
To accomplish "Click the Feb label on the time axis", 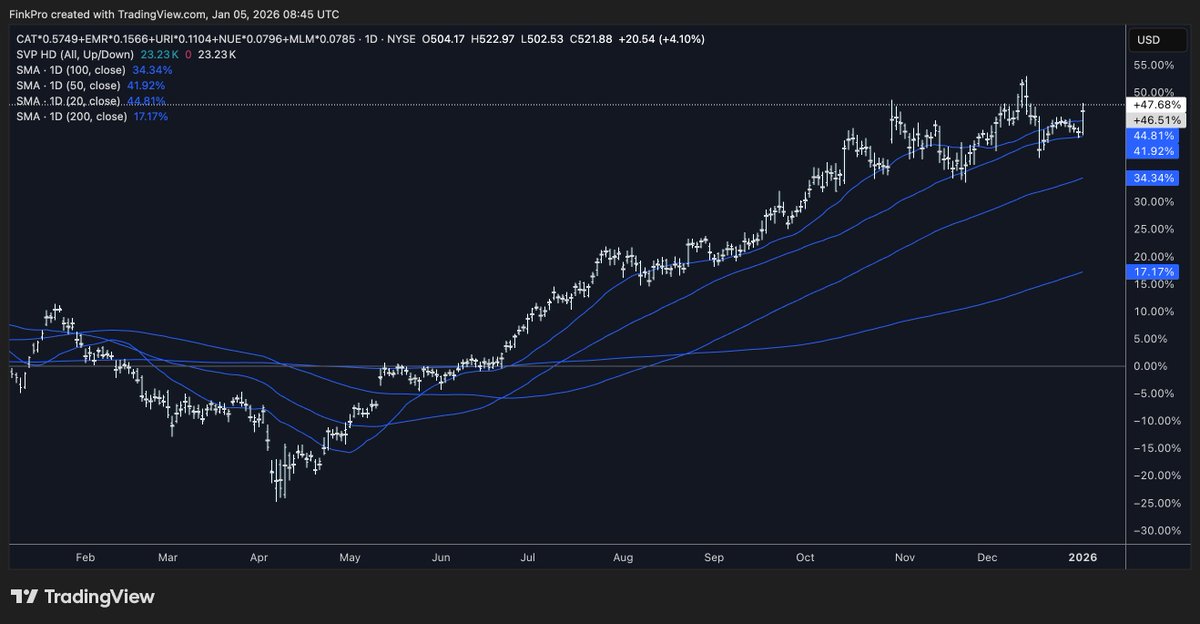I will pos(84,558).
